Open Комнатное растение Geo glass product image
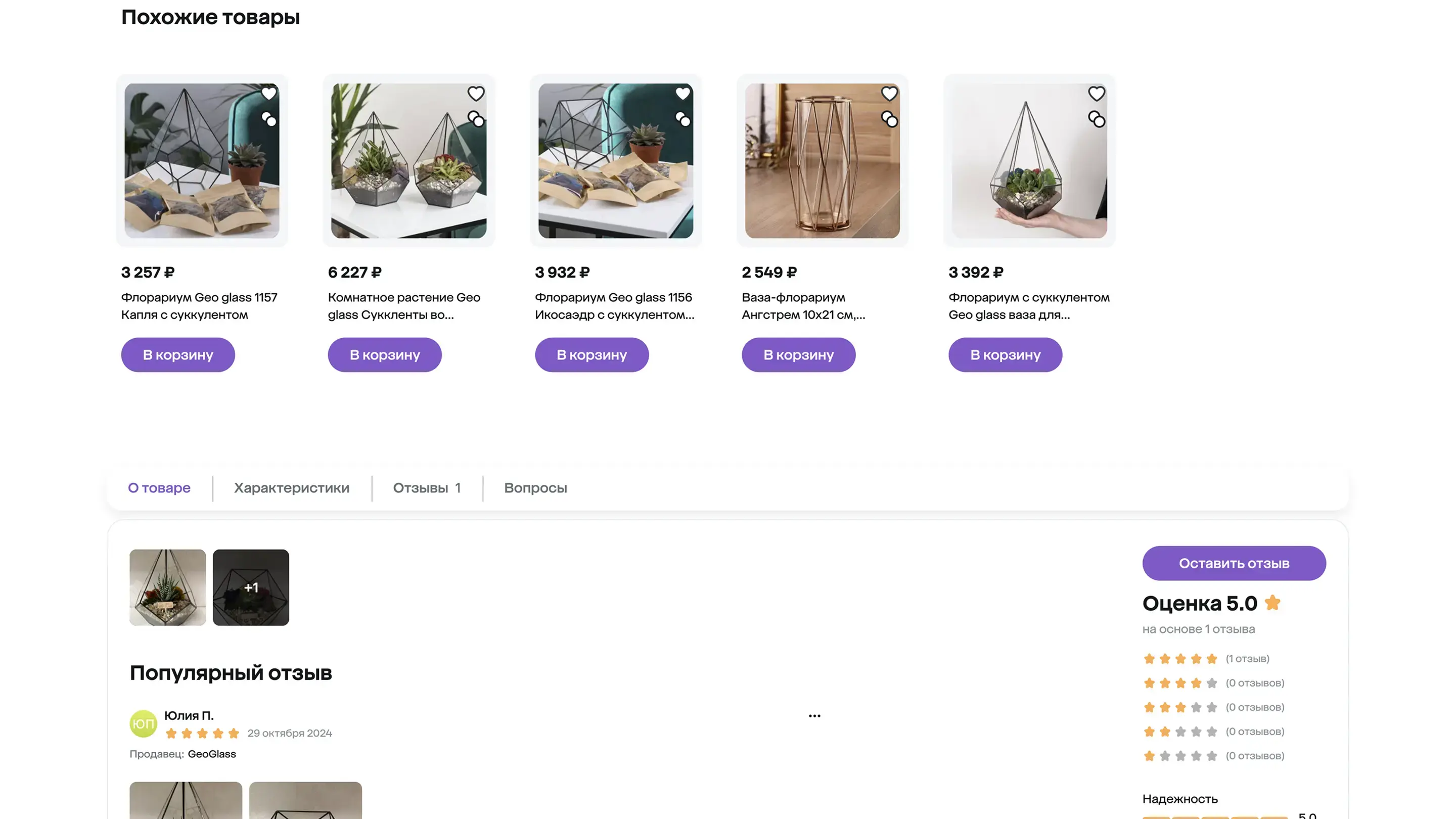Screen dimensions: 1456x819 (408, 161)
